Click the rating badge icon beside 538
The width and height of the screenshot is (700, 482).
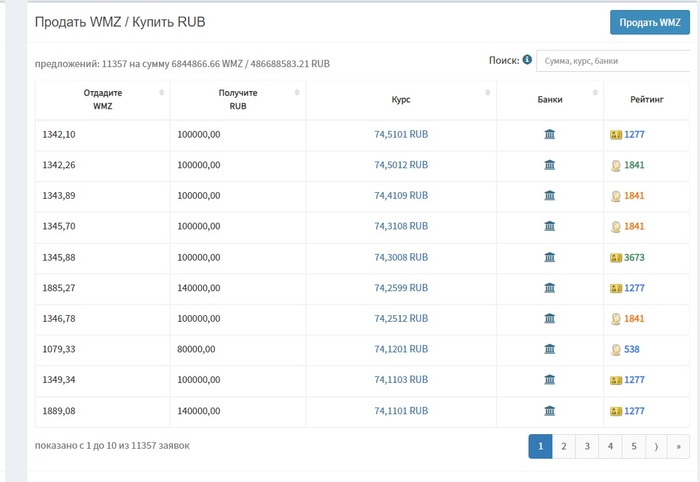[616, 349]
